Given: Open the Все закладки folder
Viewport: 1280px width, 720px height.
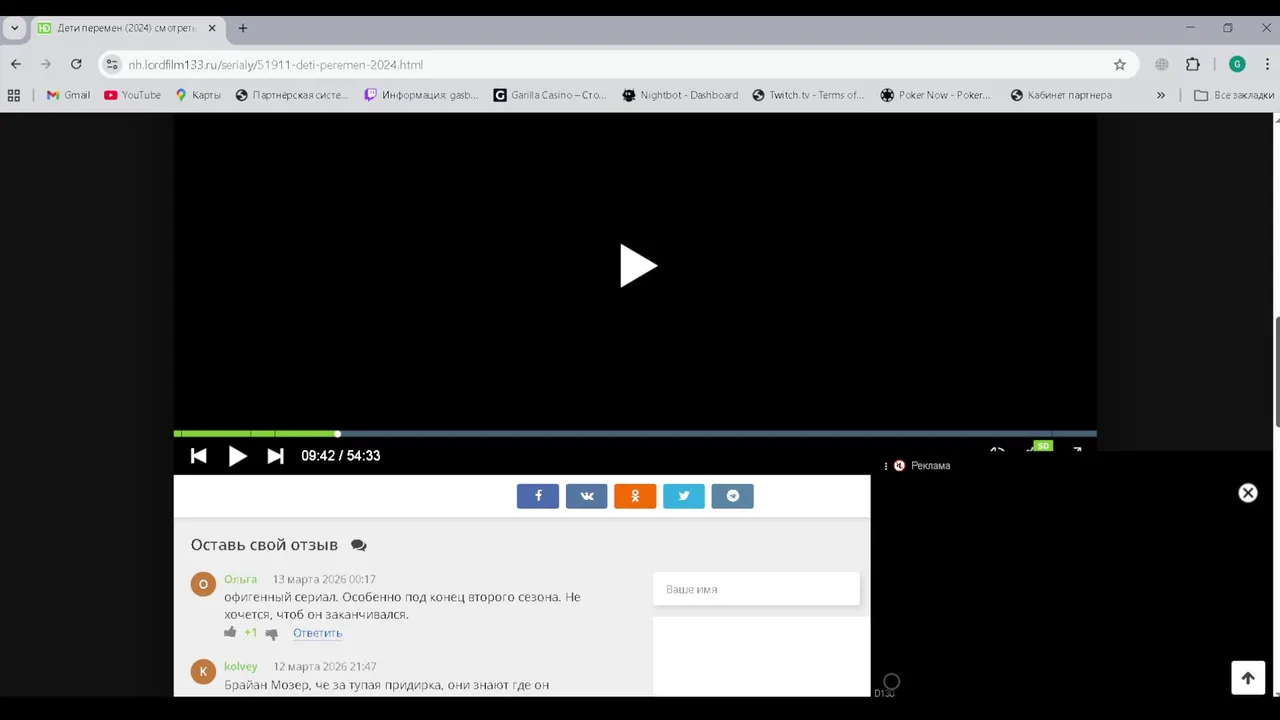Looking at the screenshot, I should point(1234,95).
